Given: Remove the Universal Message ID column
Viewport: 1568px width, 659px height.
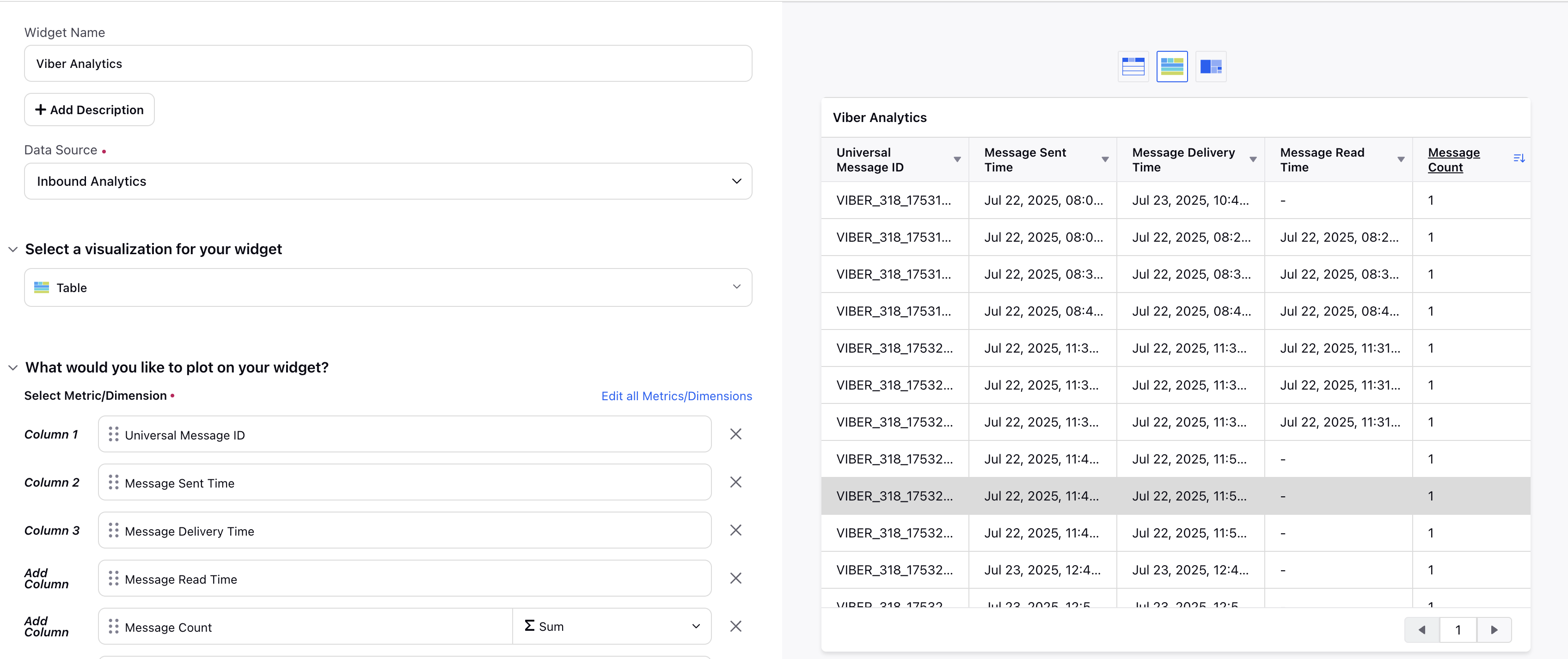Looking at the screenshot, I should click(735, 434).
